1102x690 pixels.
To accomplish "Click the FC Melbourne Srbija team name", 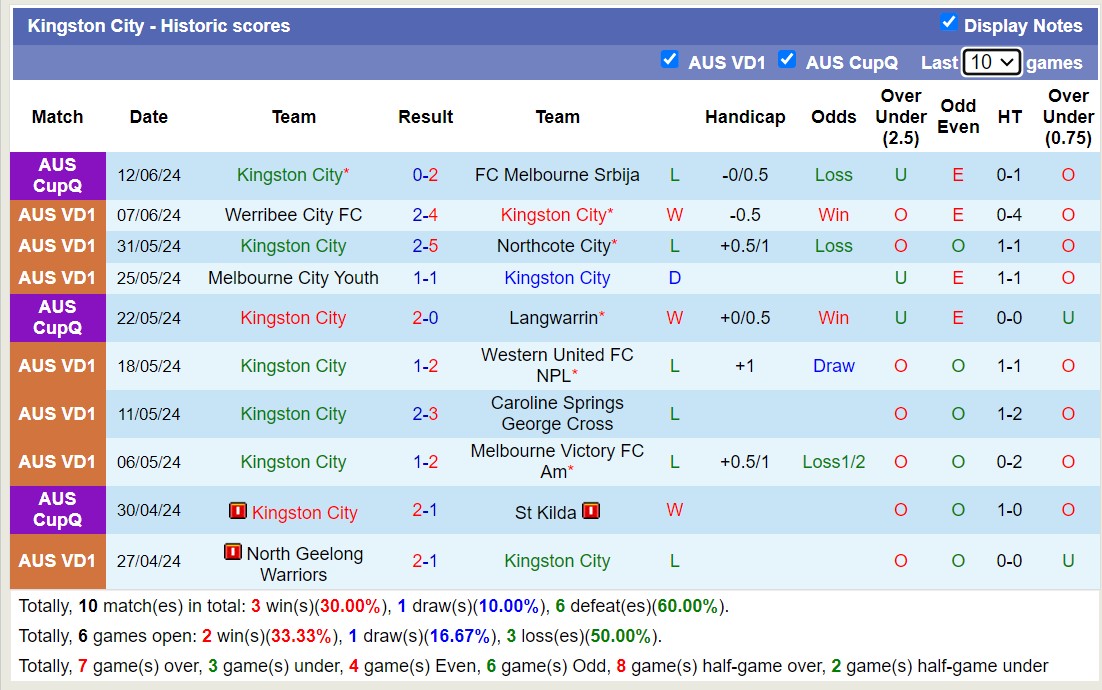I will 557,175.
